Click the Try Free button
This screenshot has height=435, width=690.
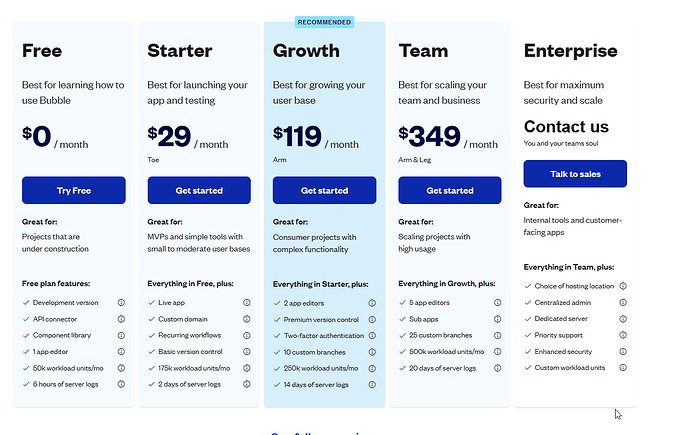pos(74,190)
